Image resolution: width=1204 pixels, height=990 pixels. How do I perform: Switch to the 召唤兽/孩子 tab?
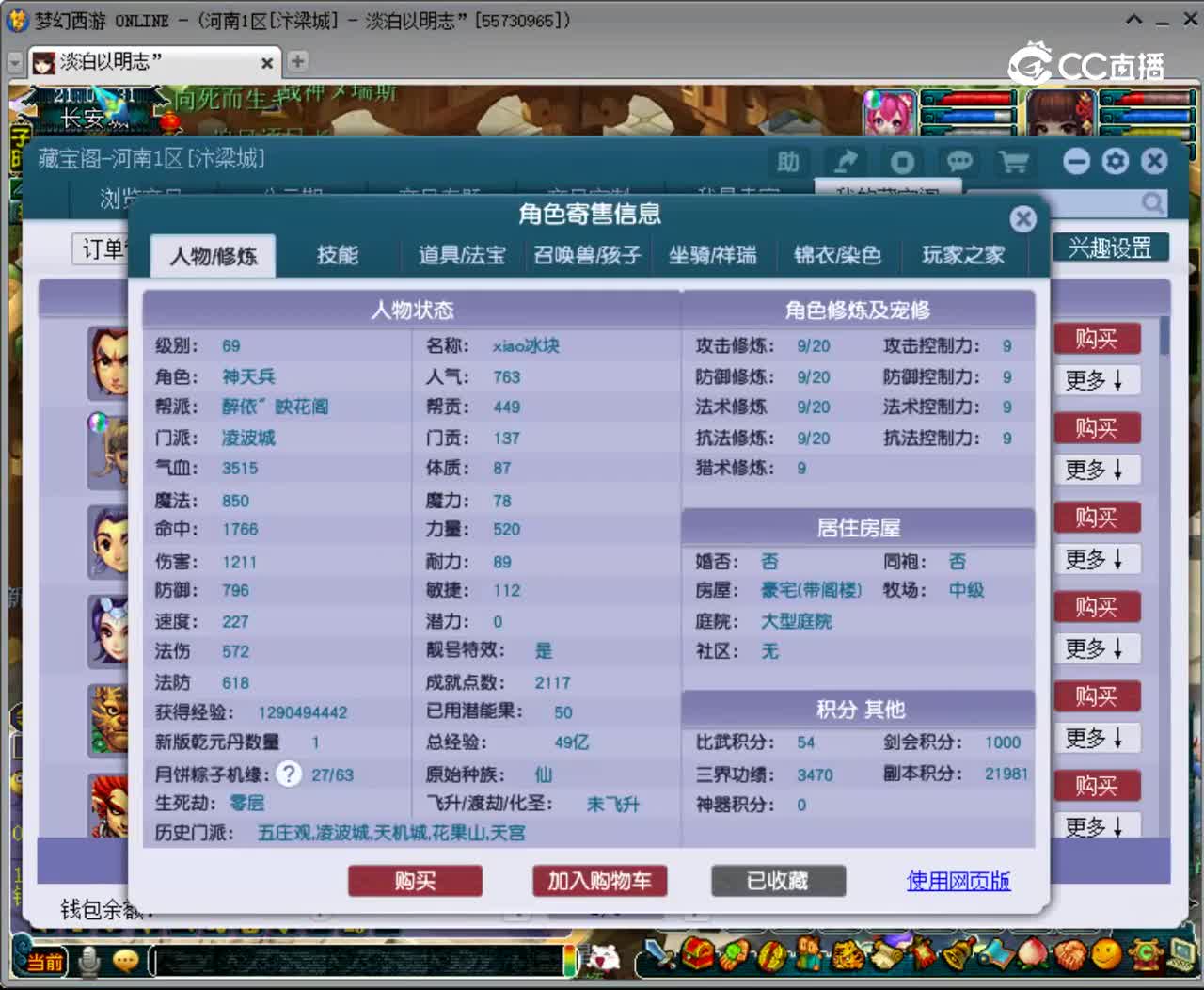[588, 255]
